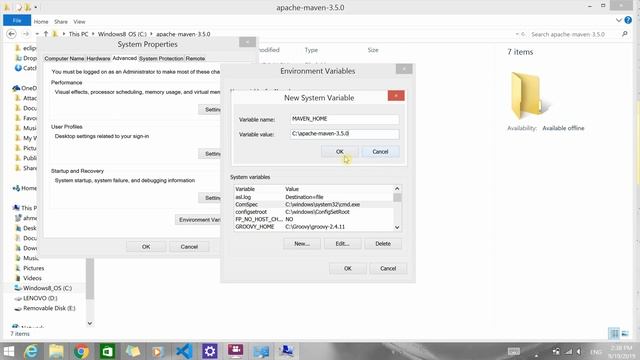The image size is (640, 360).
Task: Select Windows8_OS (C:) in navigation pane
Action: [47, 288]
